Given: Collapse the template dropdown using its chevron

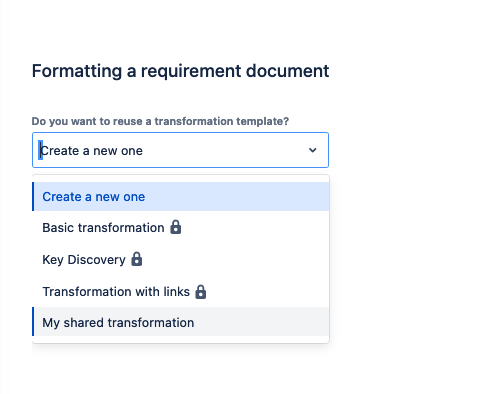Looking at the screenshot, I should click(x=312, y=150).
